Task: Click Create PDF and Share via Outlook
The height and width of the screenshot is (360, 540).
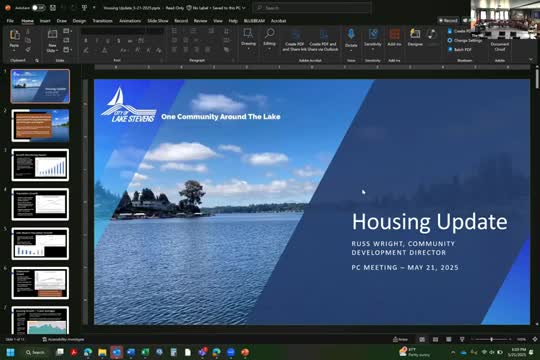Action: pos(323,41)
